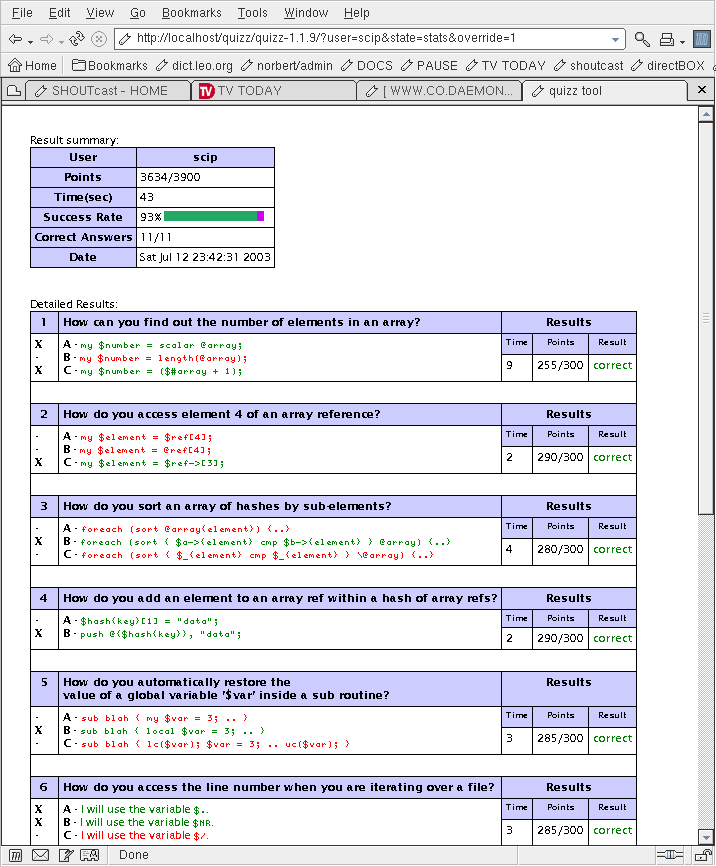
Task: Expand the Back history dropdown arrow
Action: (x=30, y=41)
